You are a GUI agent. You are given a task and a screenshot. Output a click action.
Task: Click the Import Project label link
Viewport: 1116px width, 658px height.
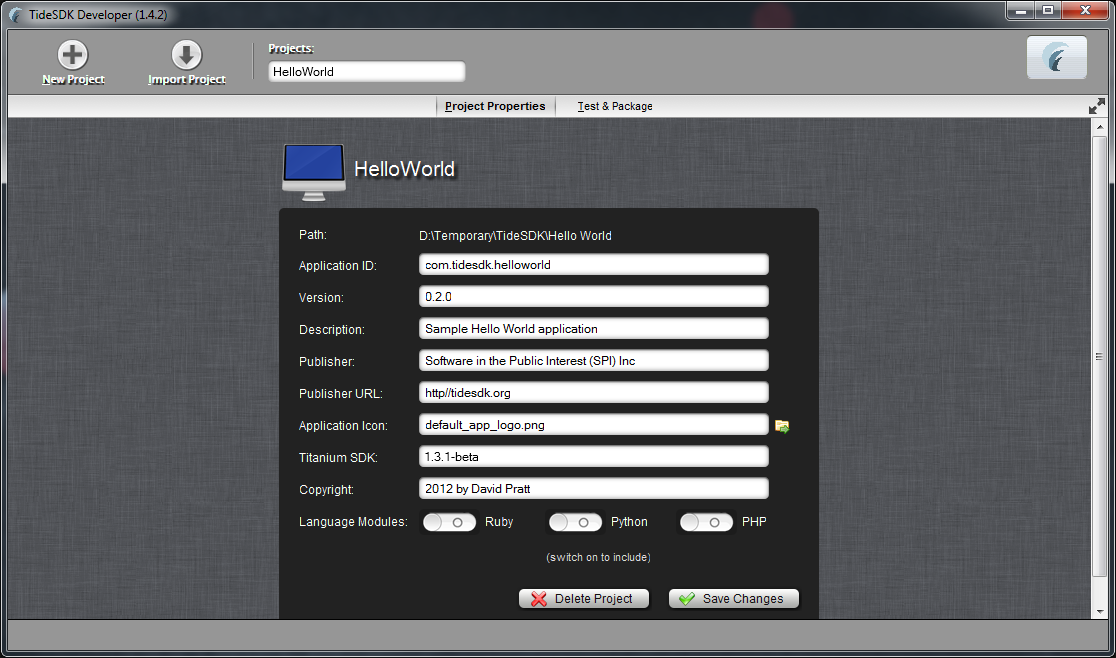(186, 80)
